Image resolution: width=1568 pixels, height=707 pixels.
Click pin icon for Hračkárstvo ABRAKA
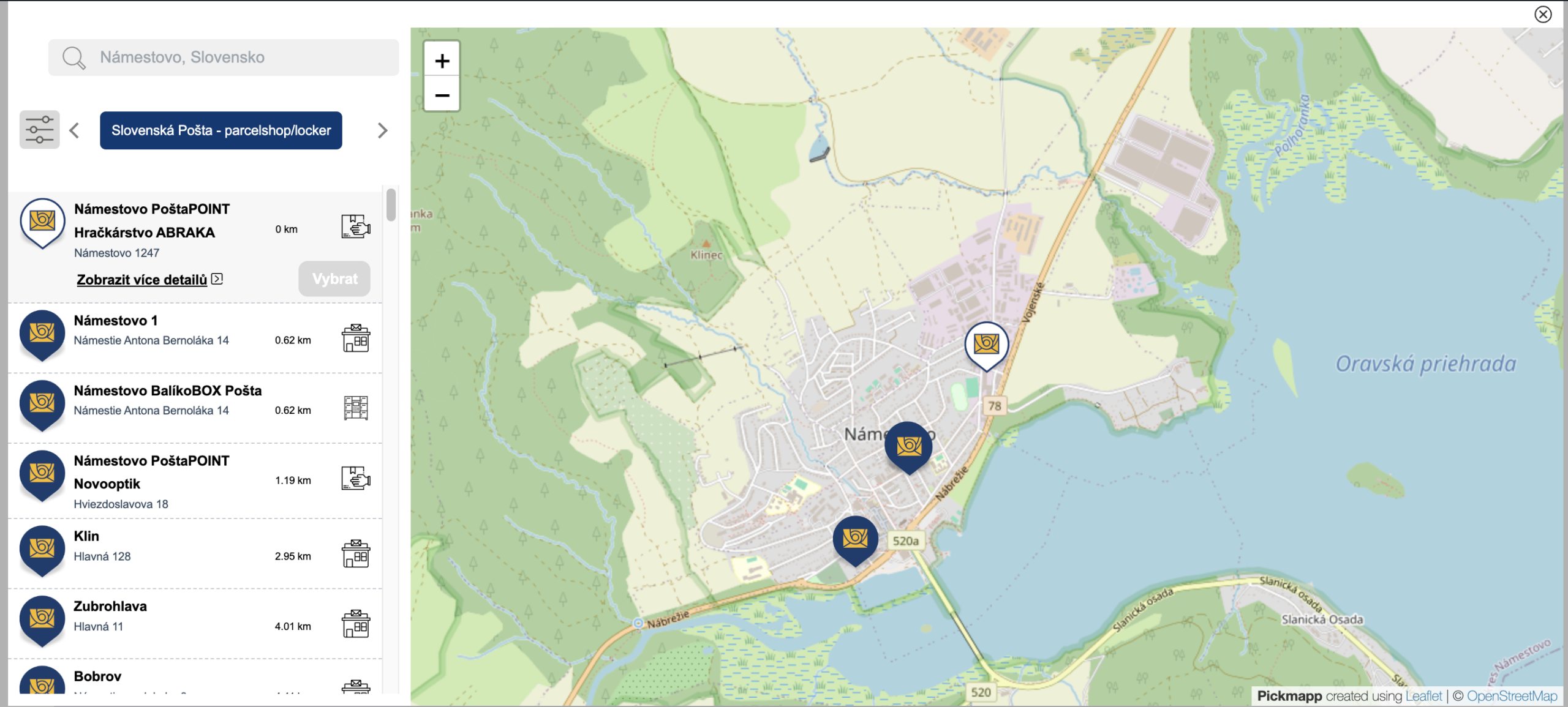[42, 222]
